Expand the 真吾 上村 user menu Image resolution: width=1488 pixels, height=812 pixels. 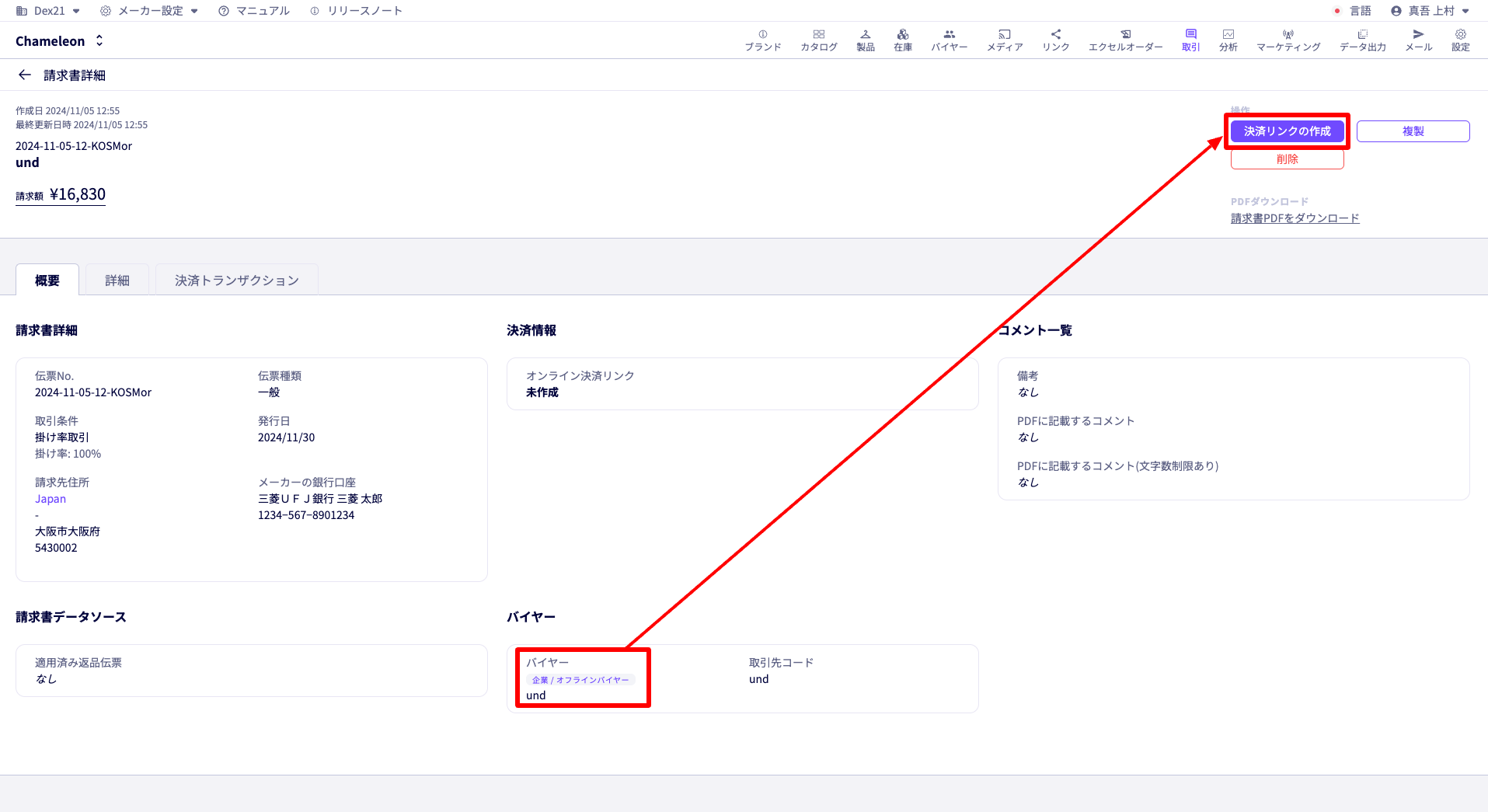pyautogui.click(x=1431, y=11)
